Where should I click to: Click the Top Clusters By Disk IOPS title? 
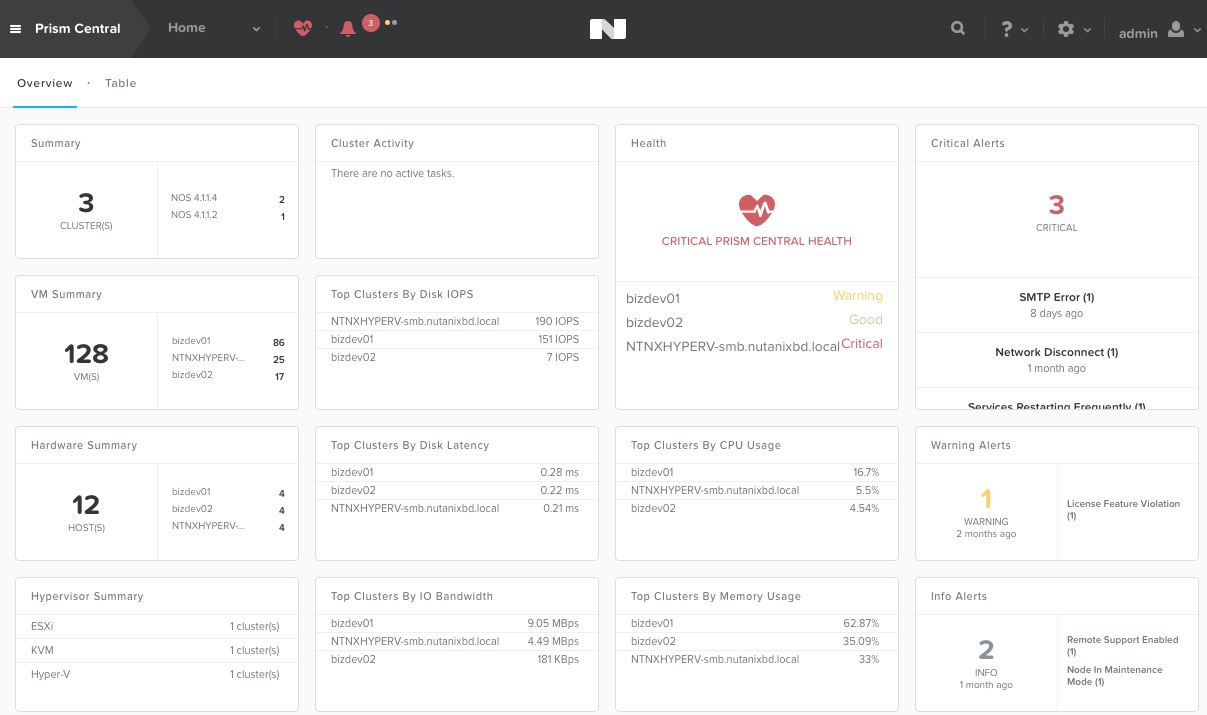tap(402, 294)
